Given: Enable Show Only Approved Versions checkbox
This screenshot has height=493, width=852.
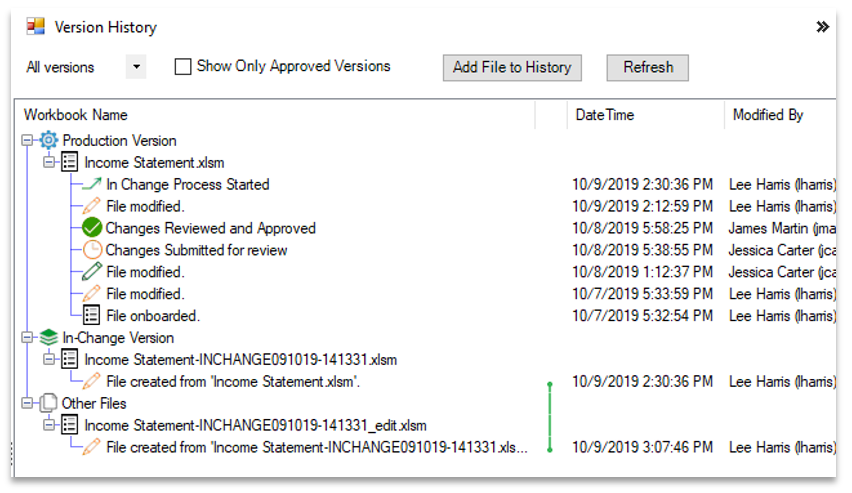Looking at the screenshot, I should [x=183, y=67].
